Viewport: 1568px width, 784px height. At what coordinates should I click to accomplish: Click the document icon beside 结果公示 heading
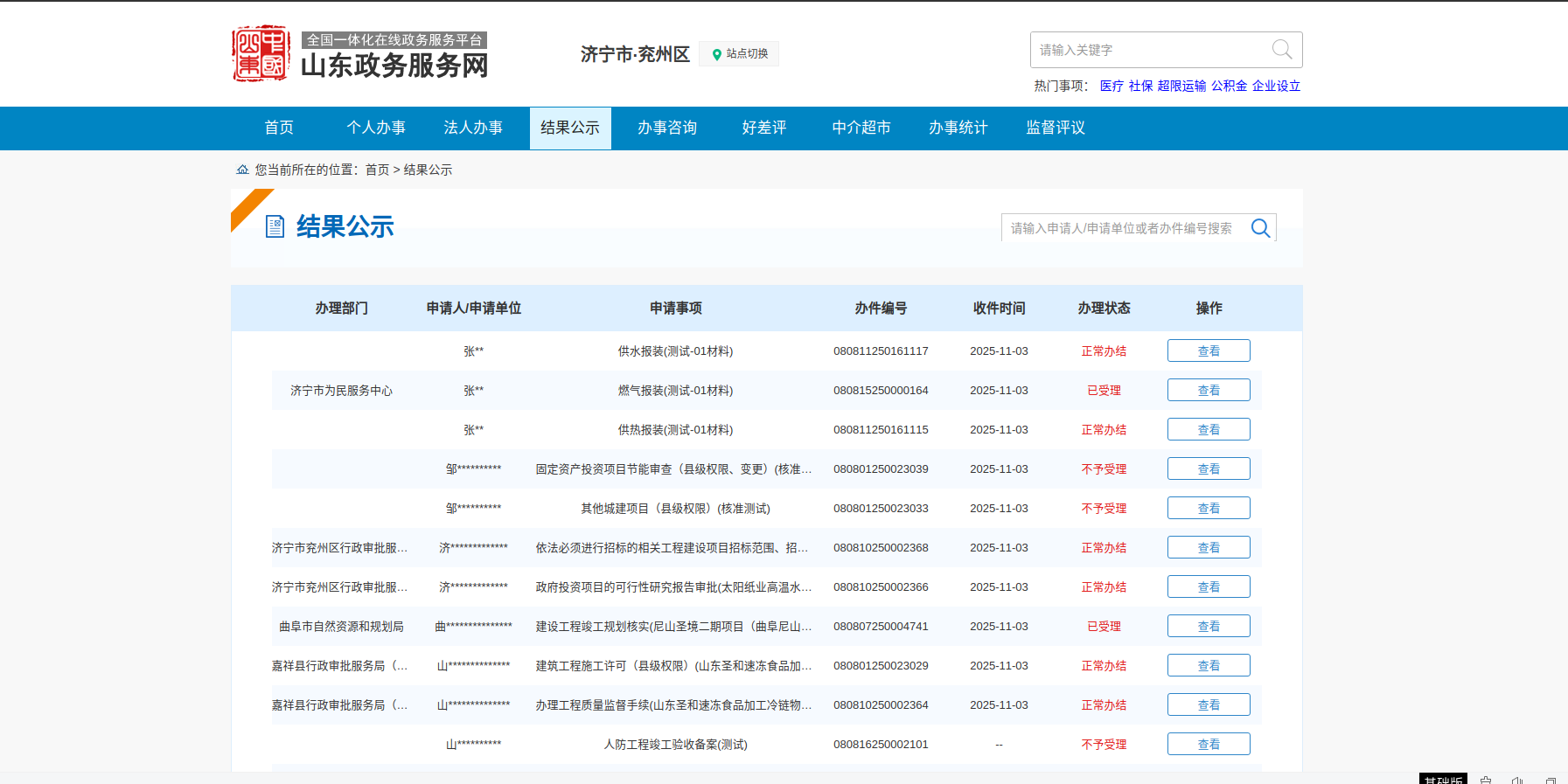click(275, 227)
